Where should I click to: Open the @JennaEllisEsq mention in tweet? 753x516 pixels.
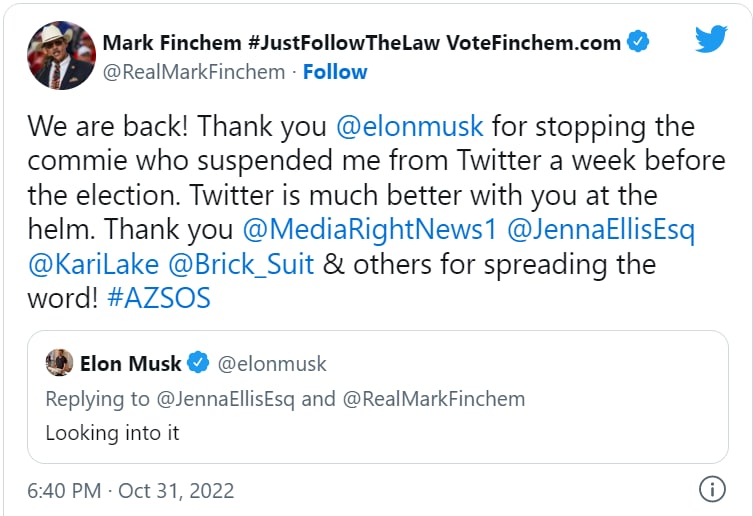coord(601,229)
